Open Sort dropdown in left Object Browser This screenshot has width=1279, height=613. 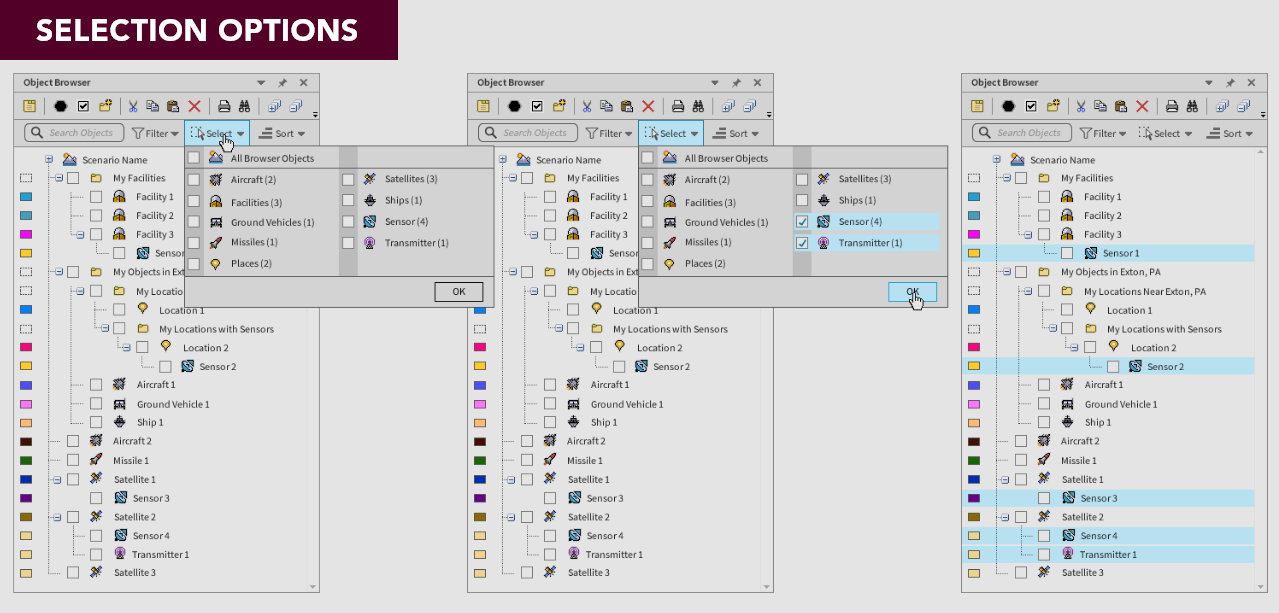click(282, 133)
